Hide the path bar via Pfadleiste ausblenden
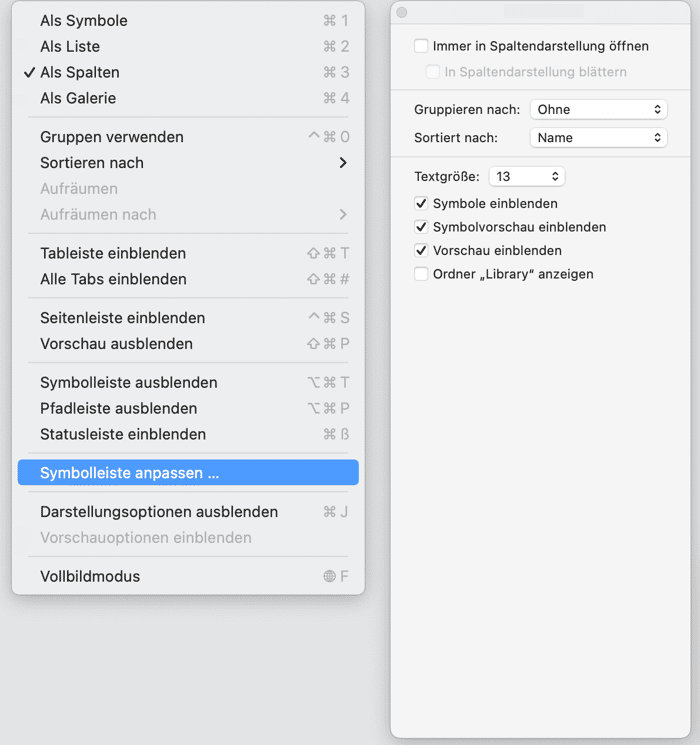Image resolution: width=700 pixels, height=745 pixels. 118,408
